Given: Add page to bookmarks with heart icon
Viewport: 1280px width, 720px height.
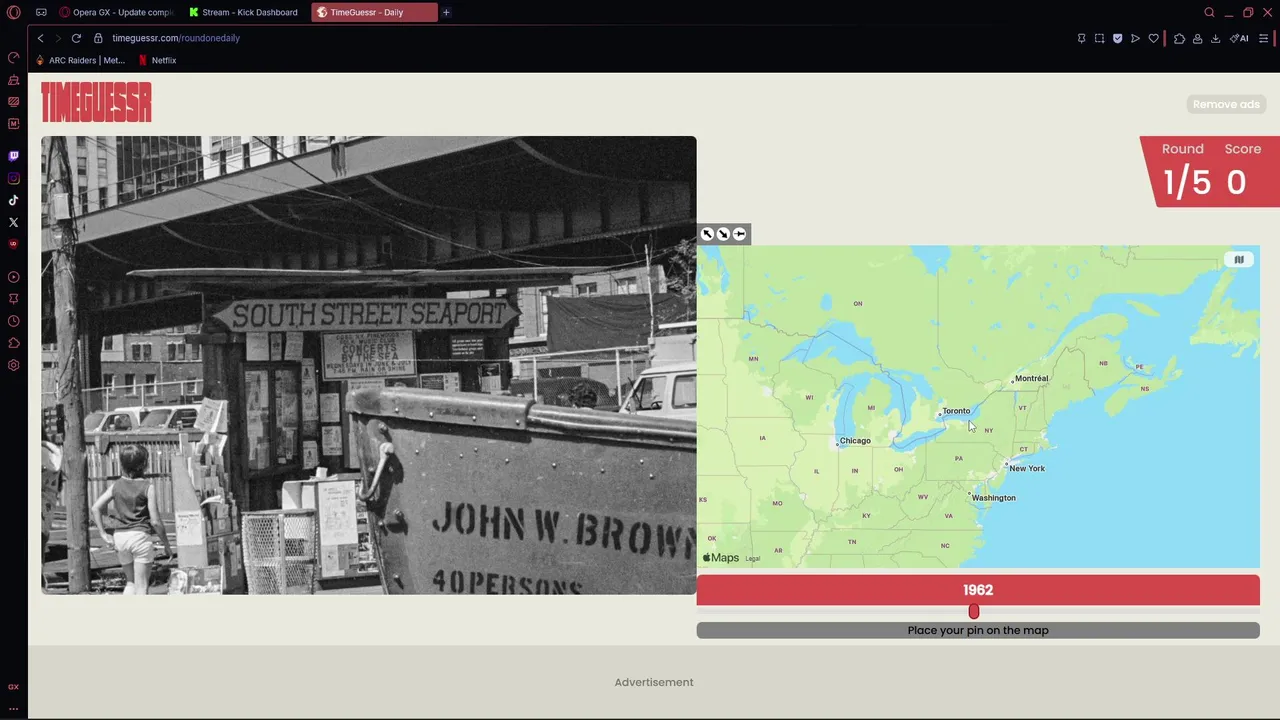Looking at the screenshot, I should click(x=1153, y=38).
